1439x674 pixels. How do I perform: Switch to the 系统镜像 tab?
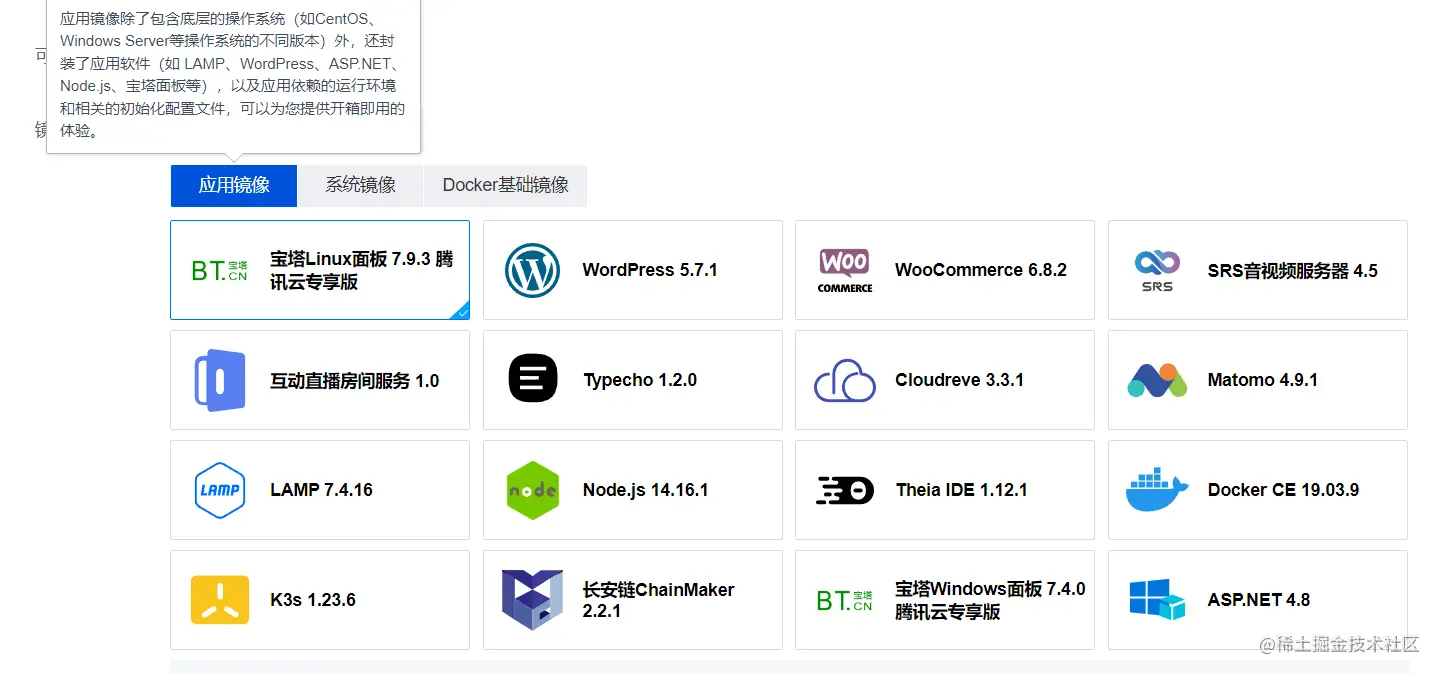point(360,185)
